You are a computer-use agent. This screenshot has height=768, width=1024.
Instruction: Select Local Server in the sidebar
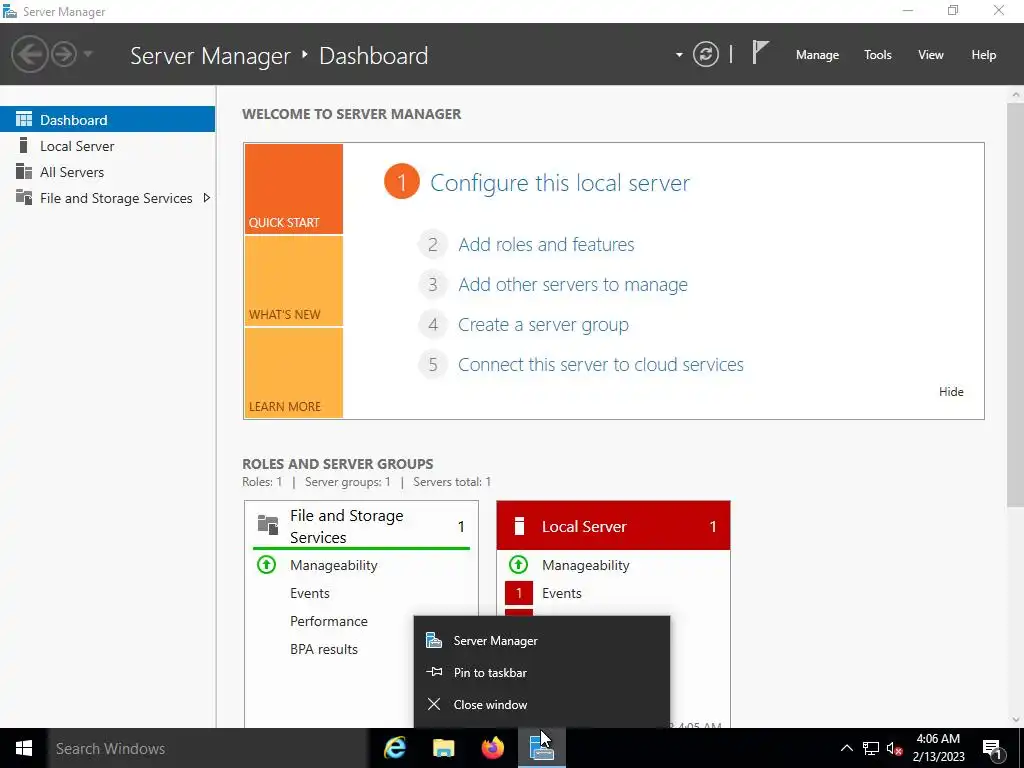(108, 146)
